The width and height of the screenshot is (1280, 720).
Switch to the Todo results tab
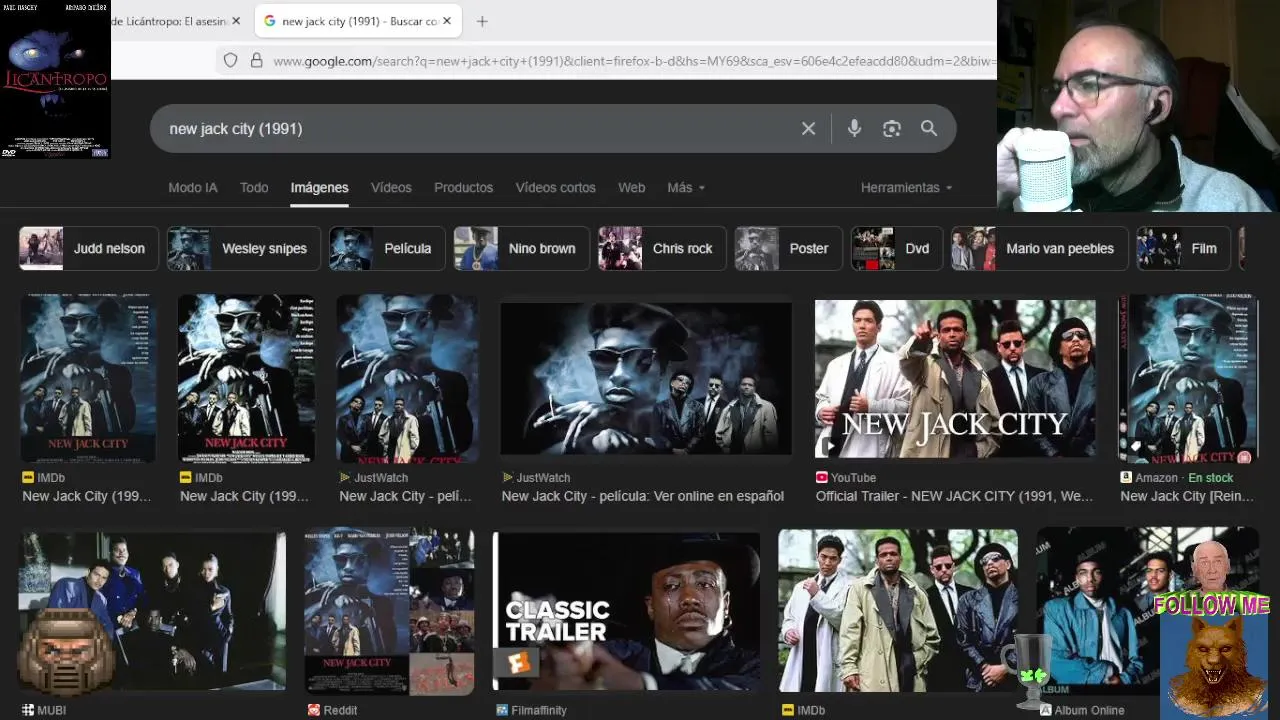(x=254, y=187)
